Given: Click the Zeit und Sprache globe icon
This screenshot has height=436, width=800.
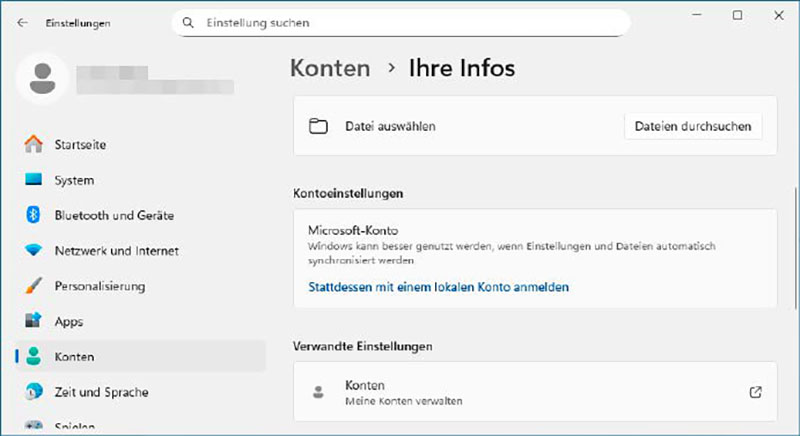Looking at the screenshot, I should [x=34, y=392].
